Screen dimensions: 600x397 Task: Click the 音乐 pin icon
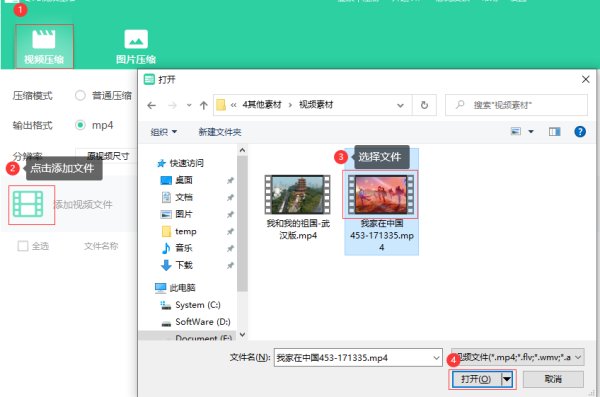(x=230, y=248)
